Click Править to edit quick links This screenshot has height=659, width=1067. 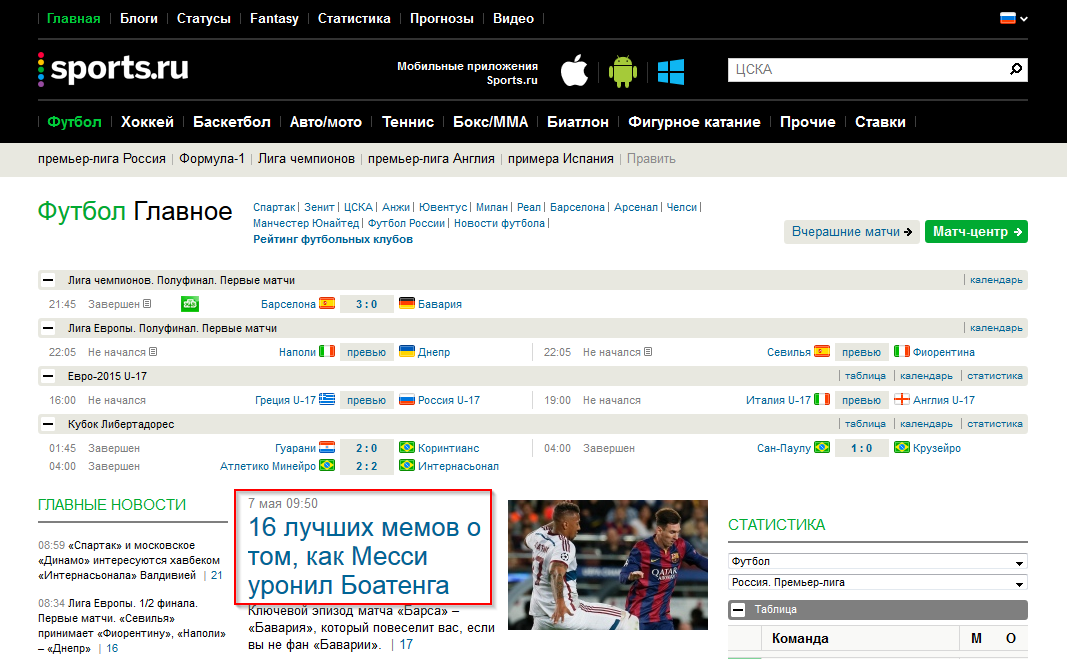(651, 159)
